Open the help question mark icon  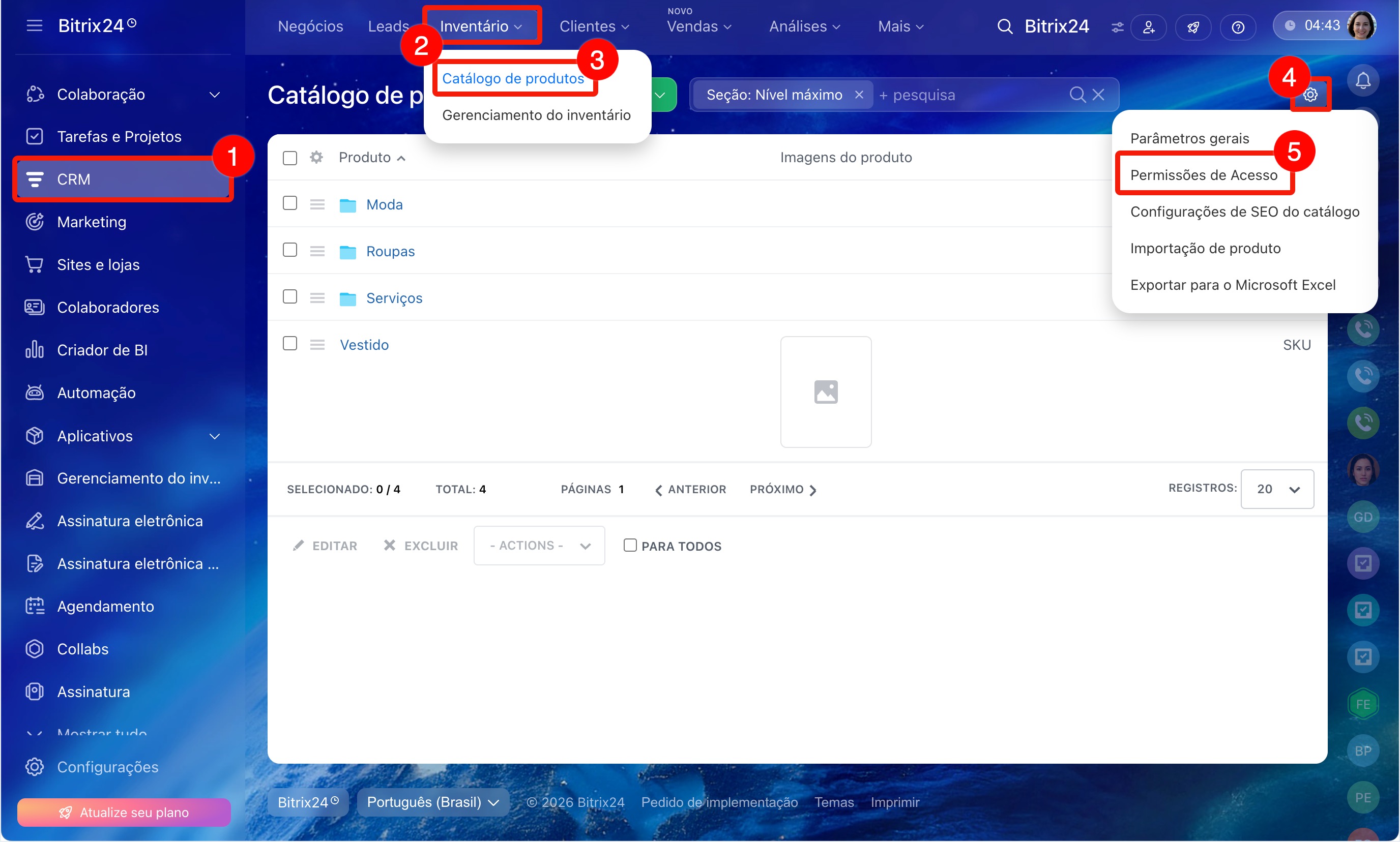tap(1238, 27)
